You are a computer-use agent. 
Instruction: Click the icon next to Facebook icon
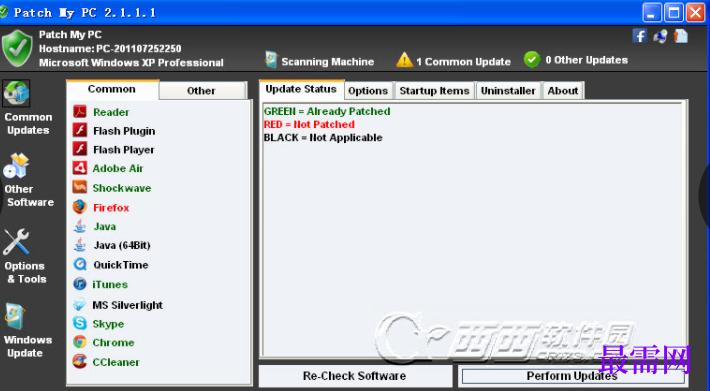660,36
